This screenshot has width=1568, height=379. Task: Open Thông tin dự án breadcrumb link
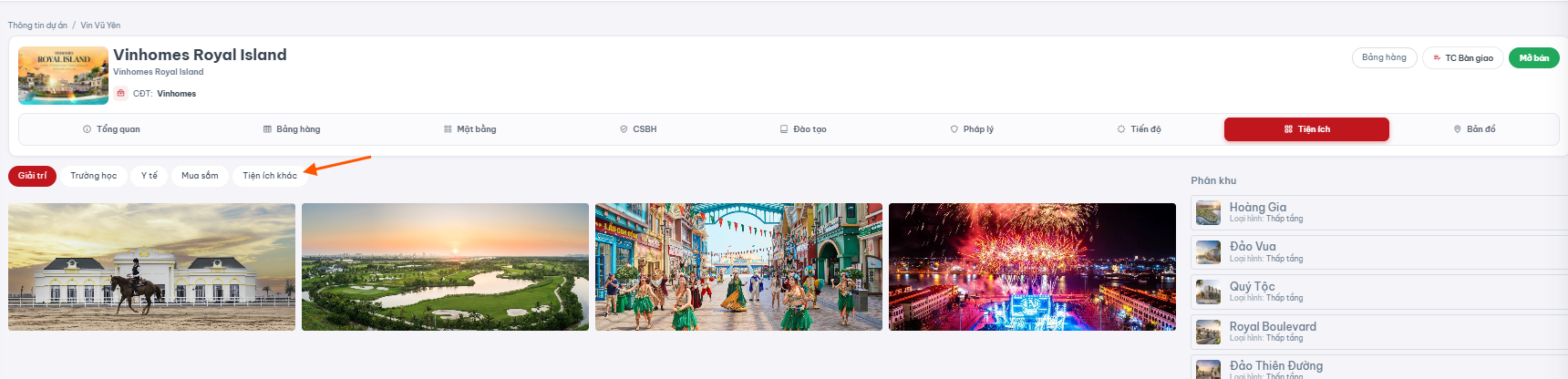[x=37, y=26]
